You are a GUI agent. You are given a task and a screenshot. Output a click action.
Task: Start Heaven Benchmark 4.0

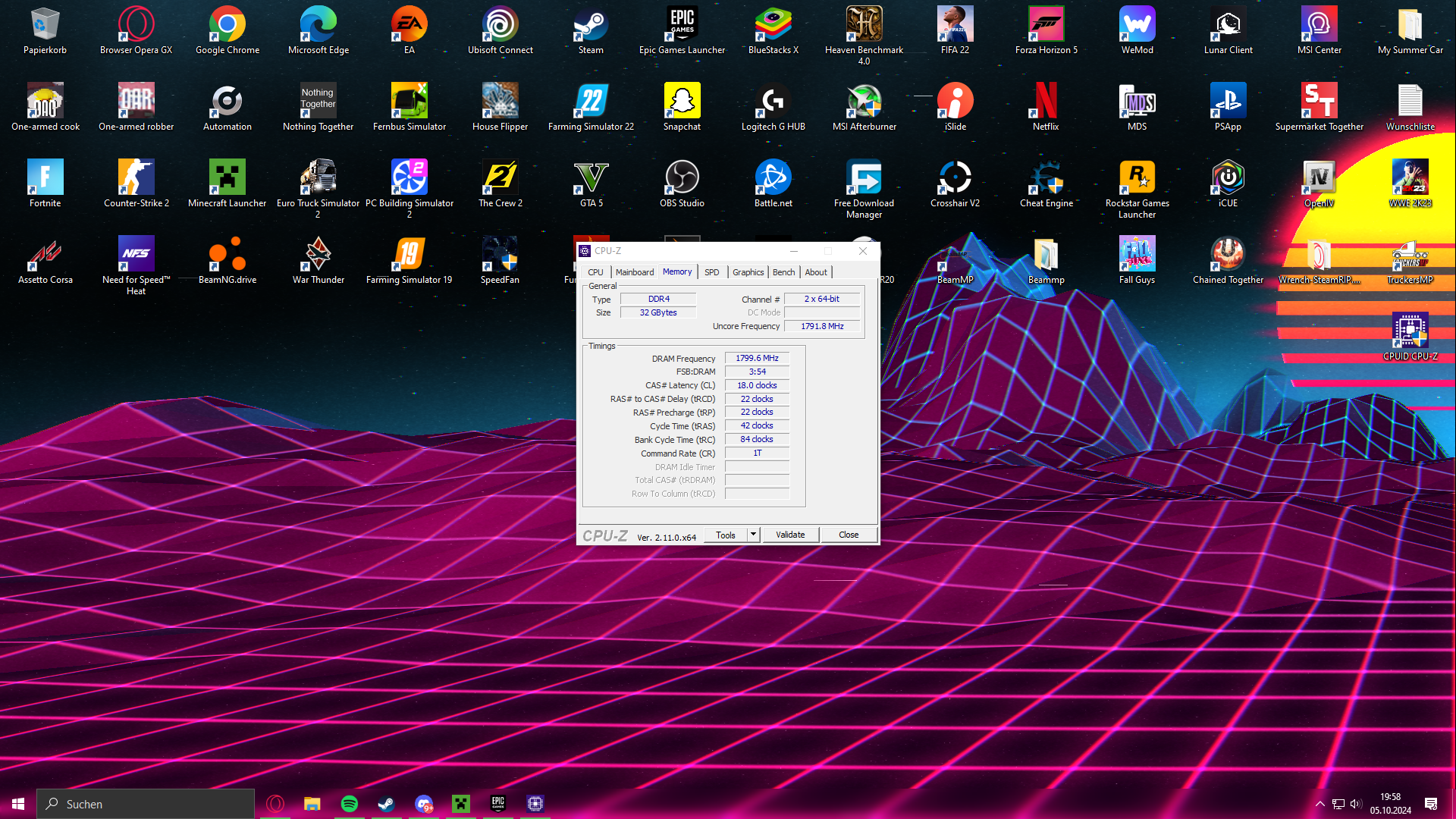864,24
